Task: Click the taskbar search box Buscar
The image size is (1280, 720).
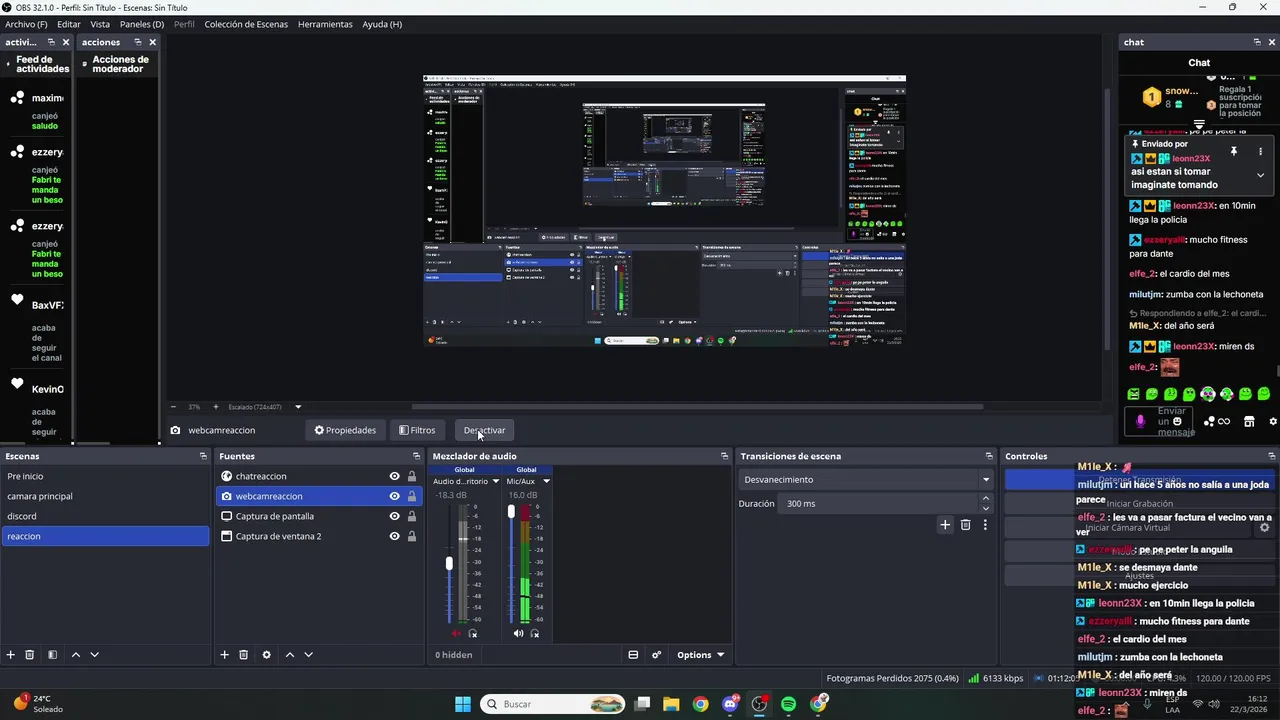Action: (x=553, y=704)
